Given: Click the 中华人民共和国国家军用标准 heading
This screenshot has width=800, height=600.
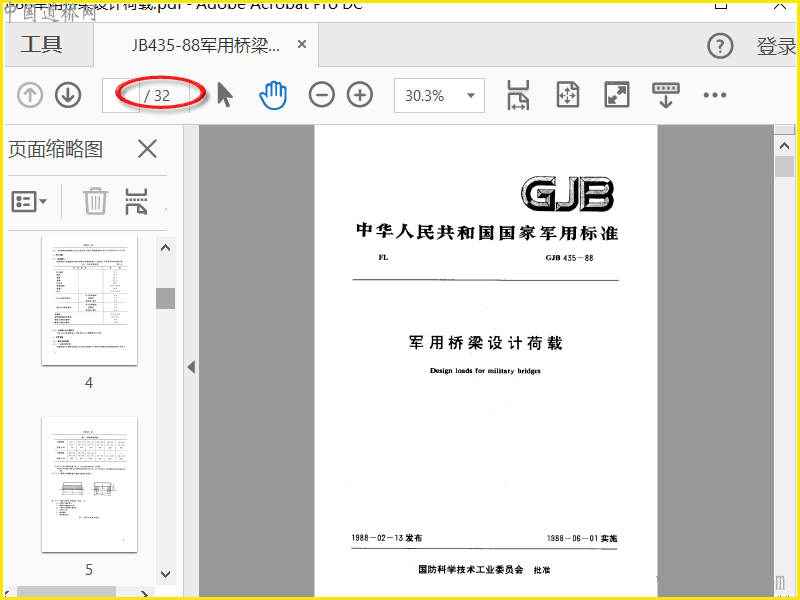Looking at the screenshot, I should tap(487, 233).
